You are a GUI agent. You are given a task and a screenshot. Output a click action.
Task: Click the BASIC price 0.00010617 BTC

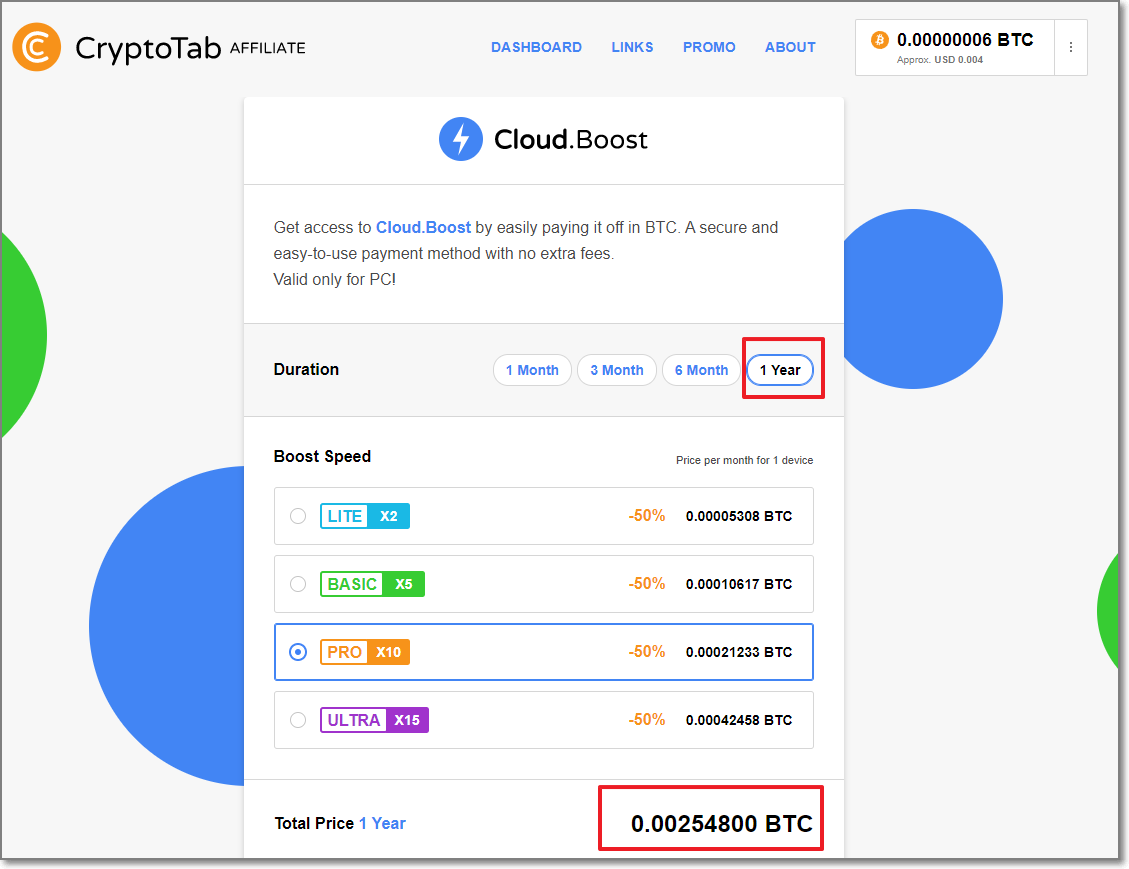click(x=739, y=584)
